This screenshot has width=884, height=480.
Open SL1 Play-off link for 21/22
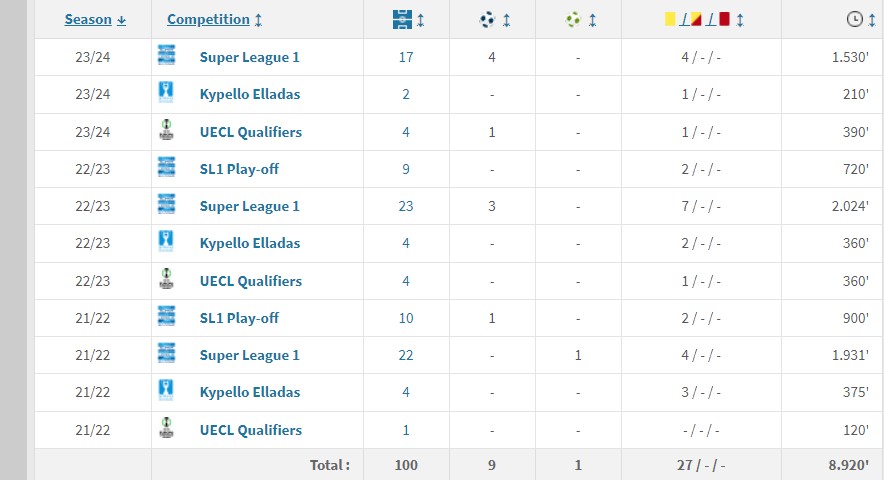point(239,318)
